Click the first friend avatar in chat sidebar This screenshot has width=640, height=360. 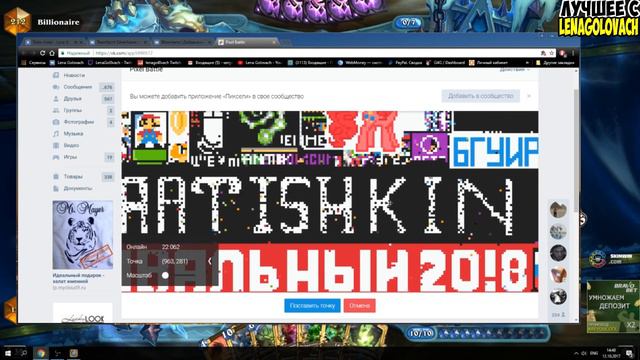coord(558,210)
